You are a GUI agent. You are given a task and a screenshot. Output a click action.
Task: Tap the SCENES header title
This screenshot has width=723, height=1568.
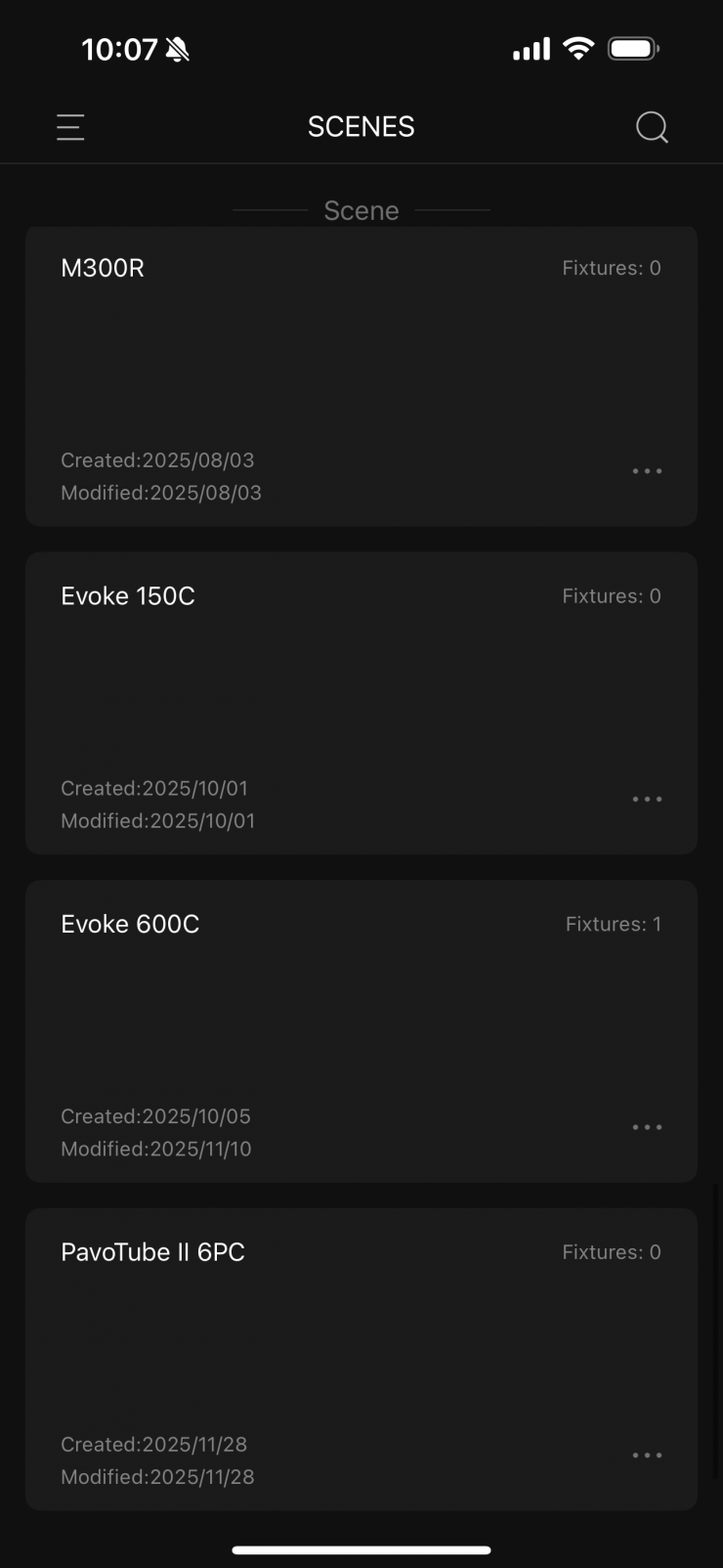pos(361,127)
